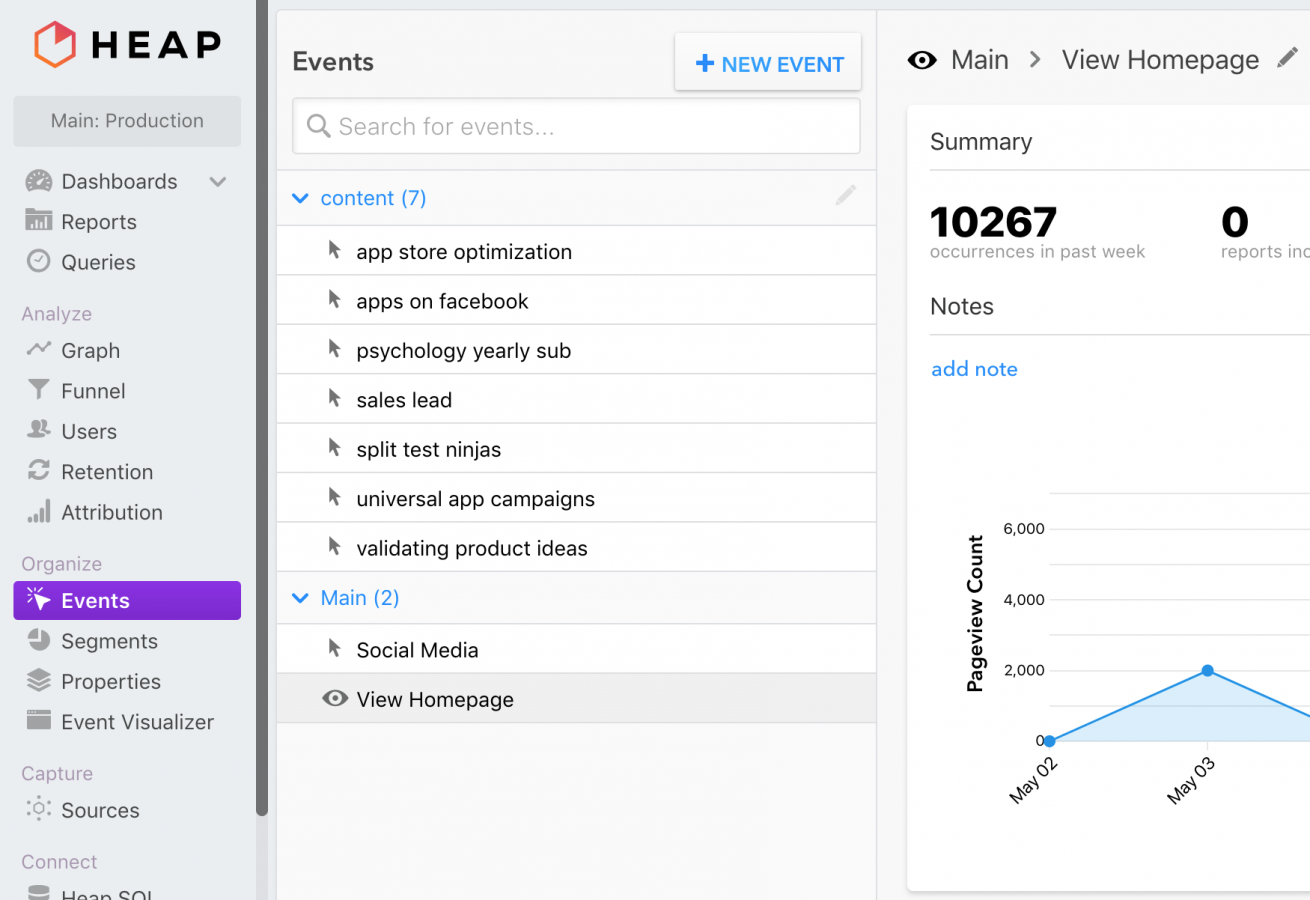Select the Funnel tool icon

[x=37, y=390]
